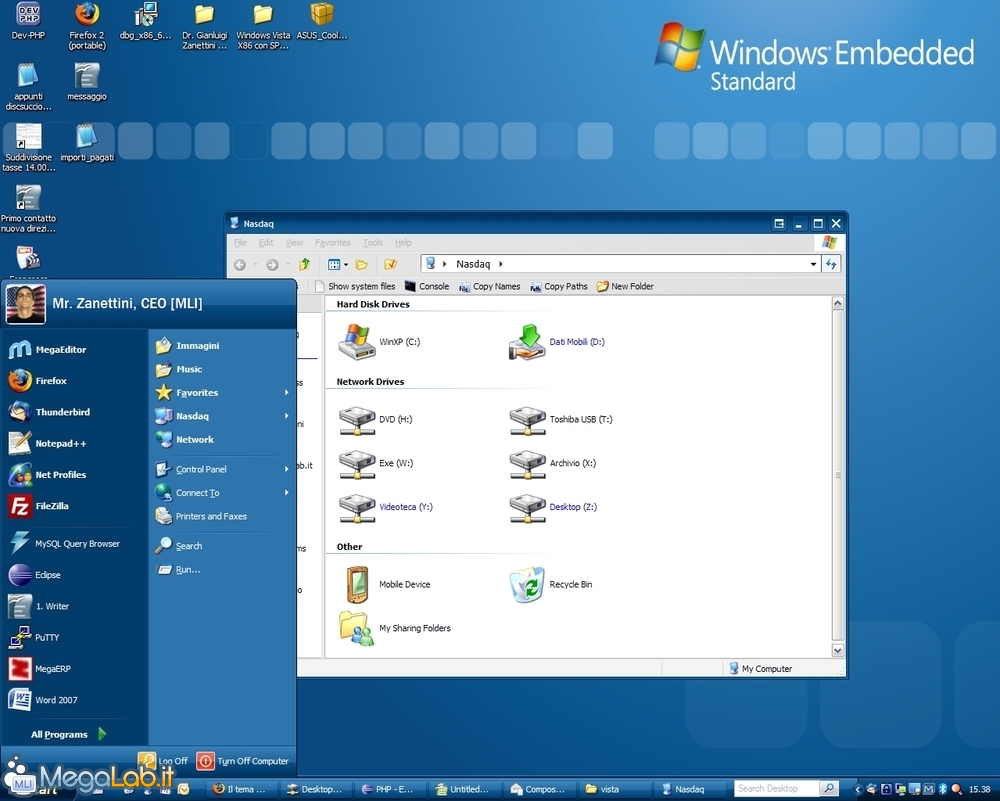
Task: Open the Edit menu
Action: tap(266, 243)
